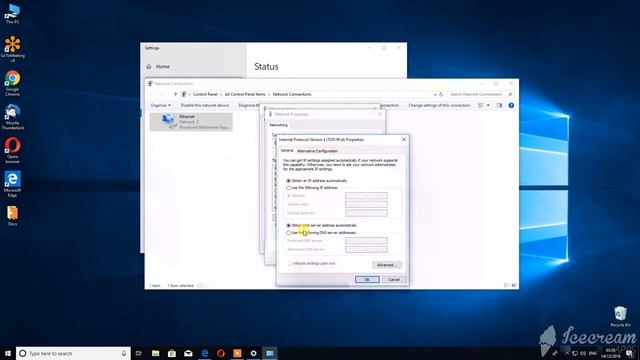This screenshot has height=360, width=640.
Task: Open Mail app from taskbar
Action: [x=188, y=353]
